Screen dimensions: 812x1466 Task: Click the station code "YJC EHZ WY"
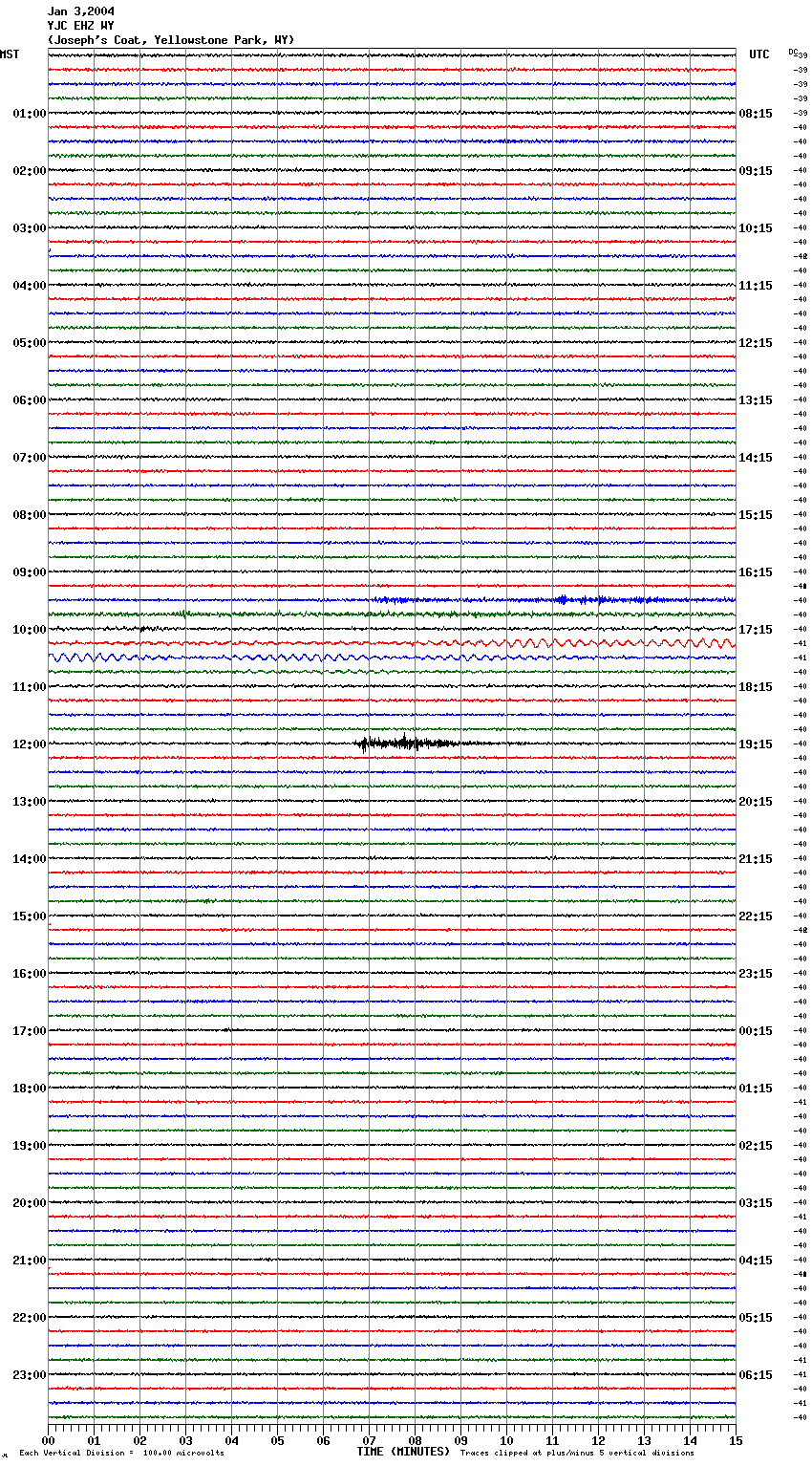pyautogui.click(x=80, y=26)
